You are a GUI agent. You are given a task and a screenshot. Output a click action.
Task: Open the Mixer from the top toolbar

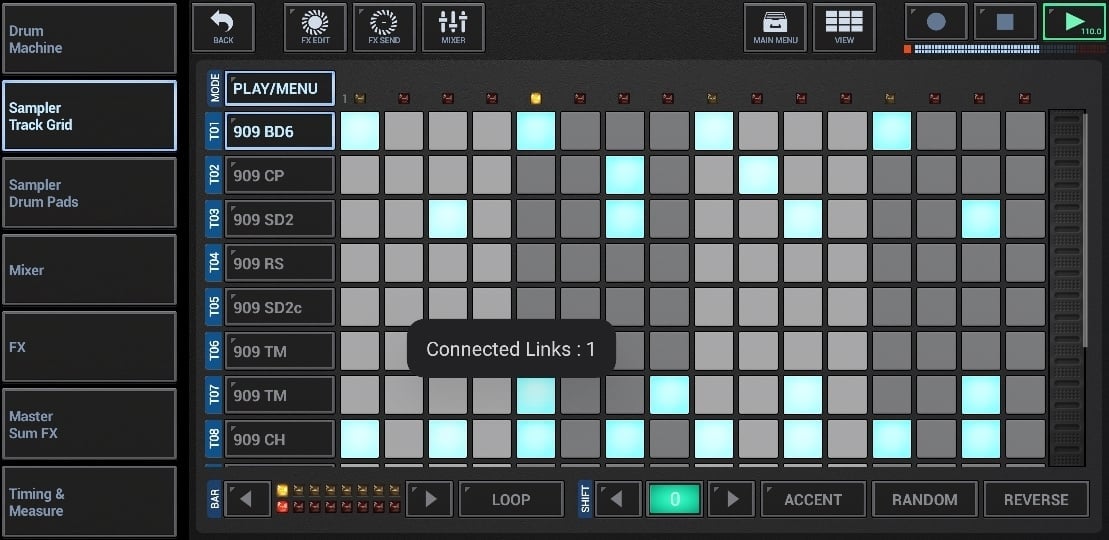point(453,28)
